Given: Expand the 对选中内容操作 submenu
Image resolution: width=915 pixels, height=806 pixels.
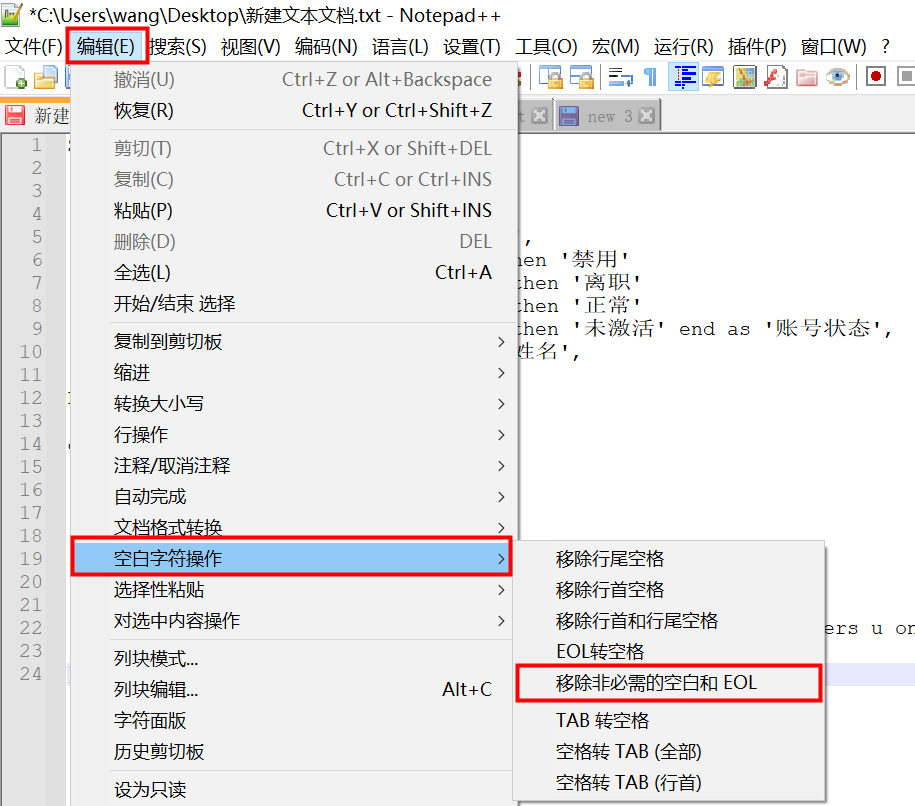Looking at the screenshot, I should coord(294,621).
